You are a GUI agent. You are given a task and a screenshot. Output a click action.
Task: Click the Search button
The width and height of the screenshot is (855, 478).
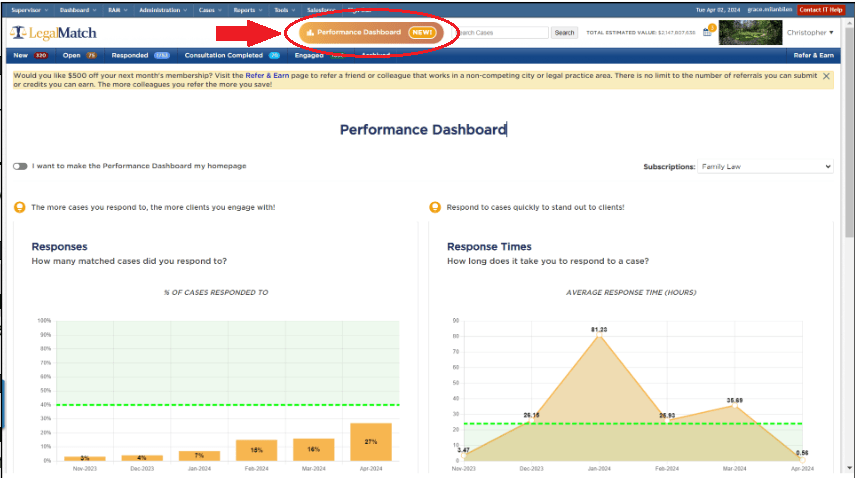coord(565,33)
